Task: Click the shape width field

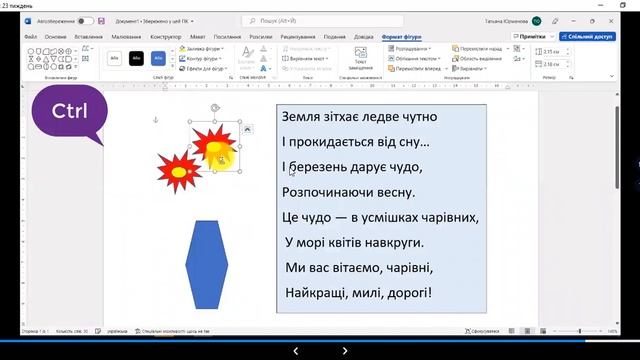Action: [554, 64]
